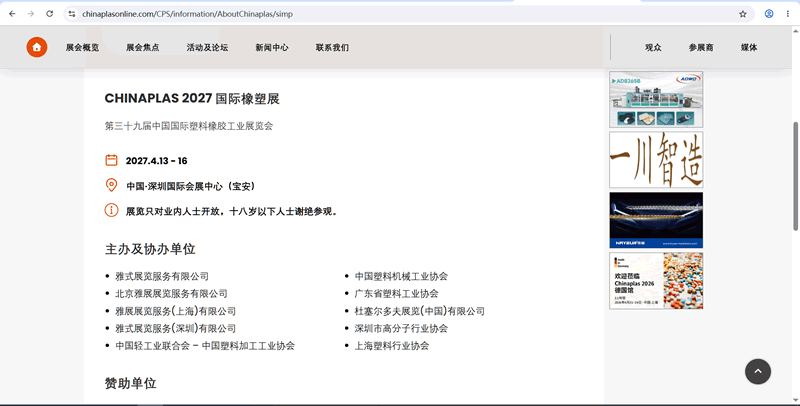800x406 pixels.
Task: Click the address bar URL field
Action: (x=403, y=14)
